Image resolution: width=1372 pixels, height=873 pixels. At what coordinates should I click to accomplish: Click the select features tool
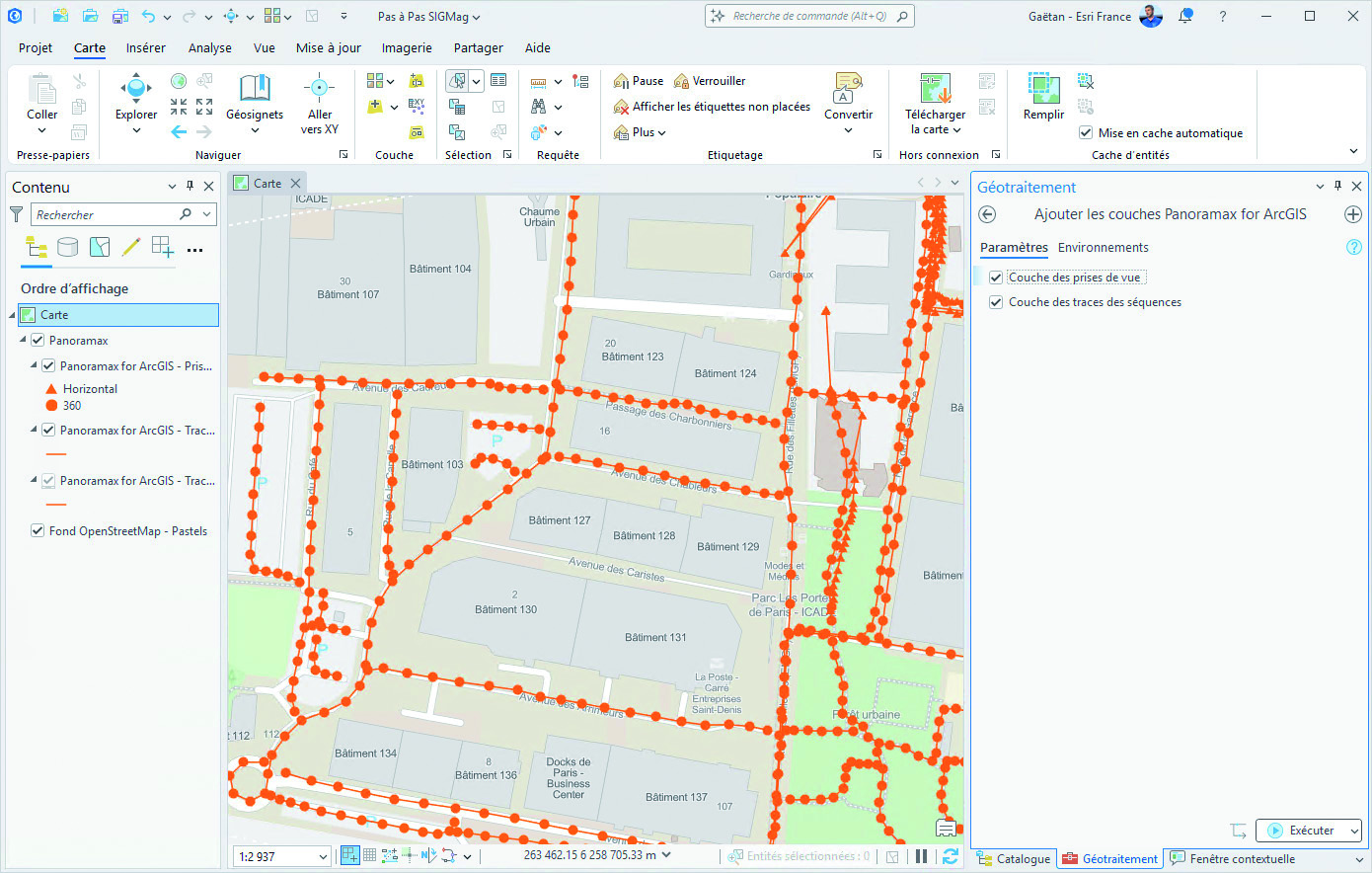tap(457, 81)
